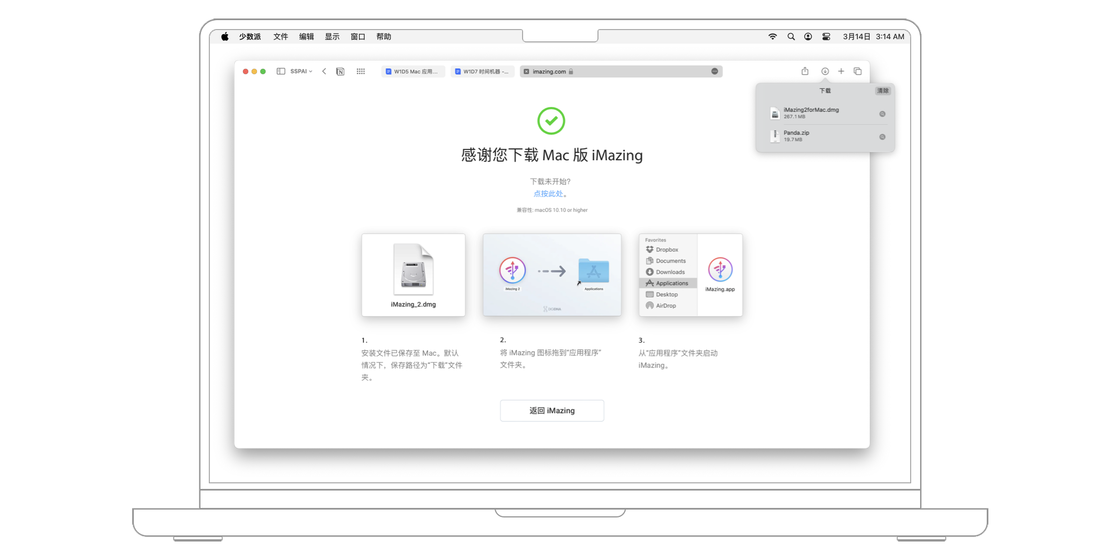Click the imazing.com address field

click(621, 71)
